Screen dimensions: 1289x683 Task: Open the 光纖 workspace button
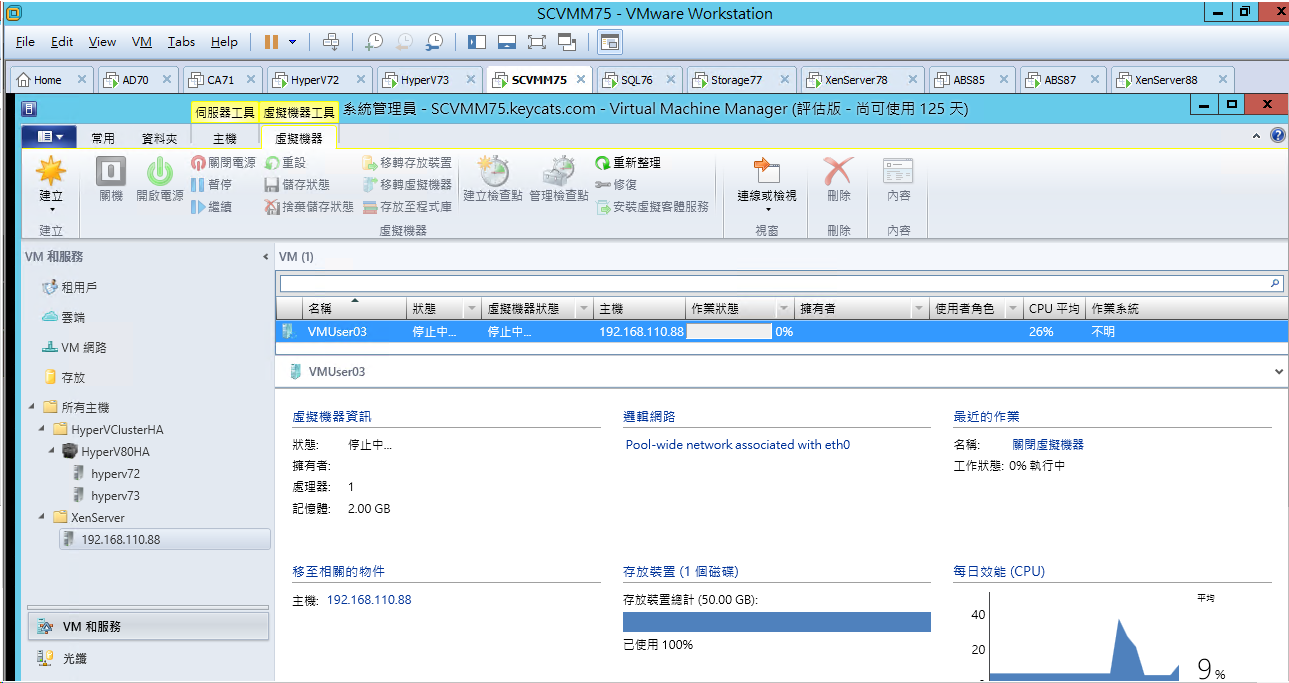coord(148,658)
